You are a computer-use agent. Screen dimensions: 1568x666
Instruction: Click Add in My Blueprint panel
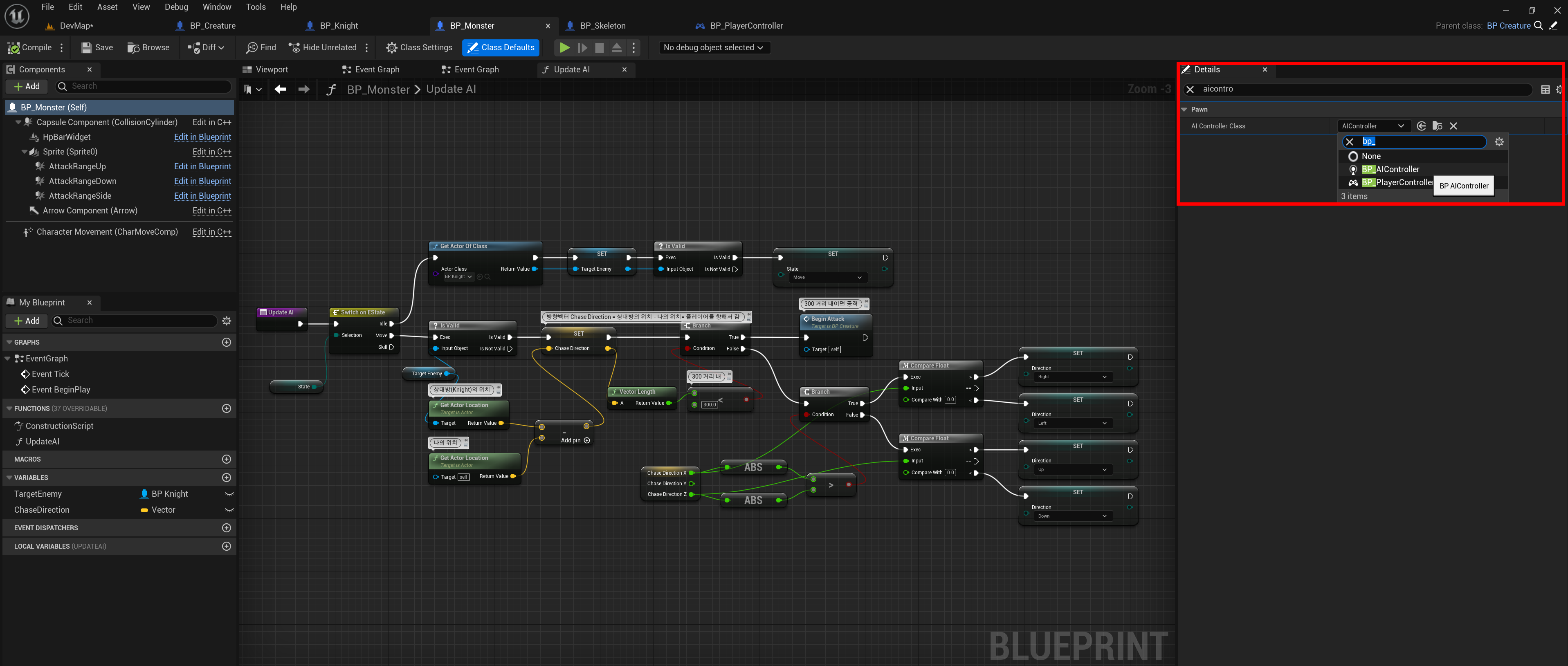point(27,321)
